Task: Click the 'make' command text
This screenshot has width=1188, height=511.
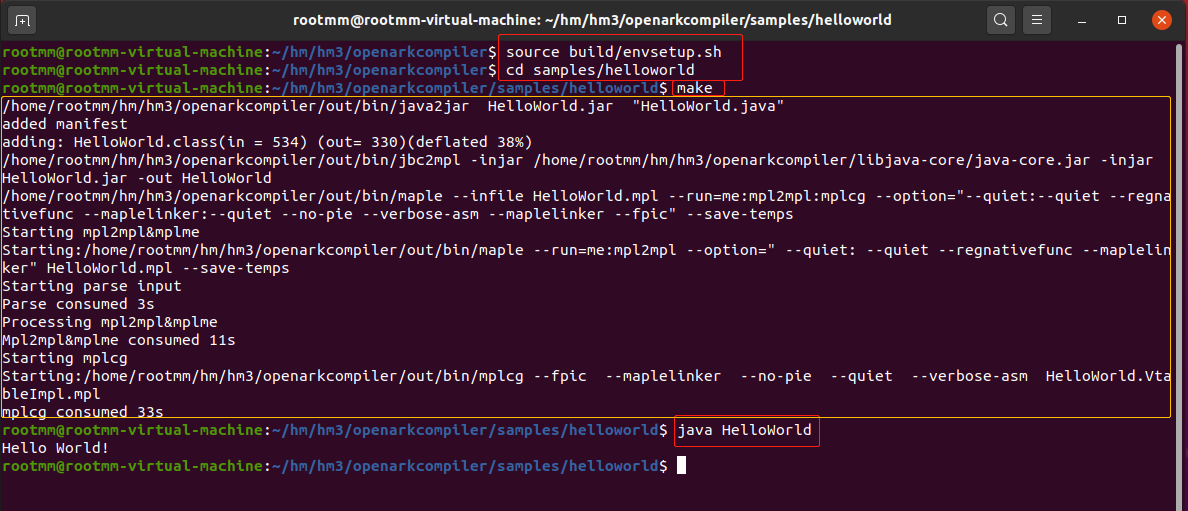Action: [x=695, y=89]
